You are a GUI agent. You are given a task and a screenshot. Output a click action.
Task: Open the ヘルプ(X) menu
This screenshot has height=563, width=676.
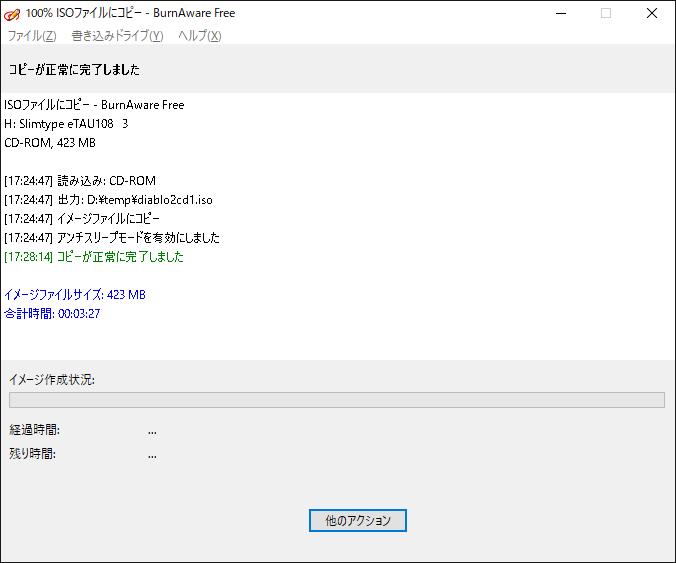click(200, 36)
